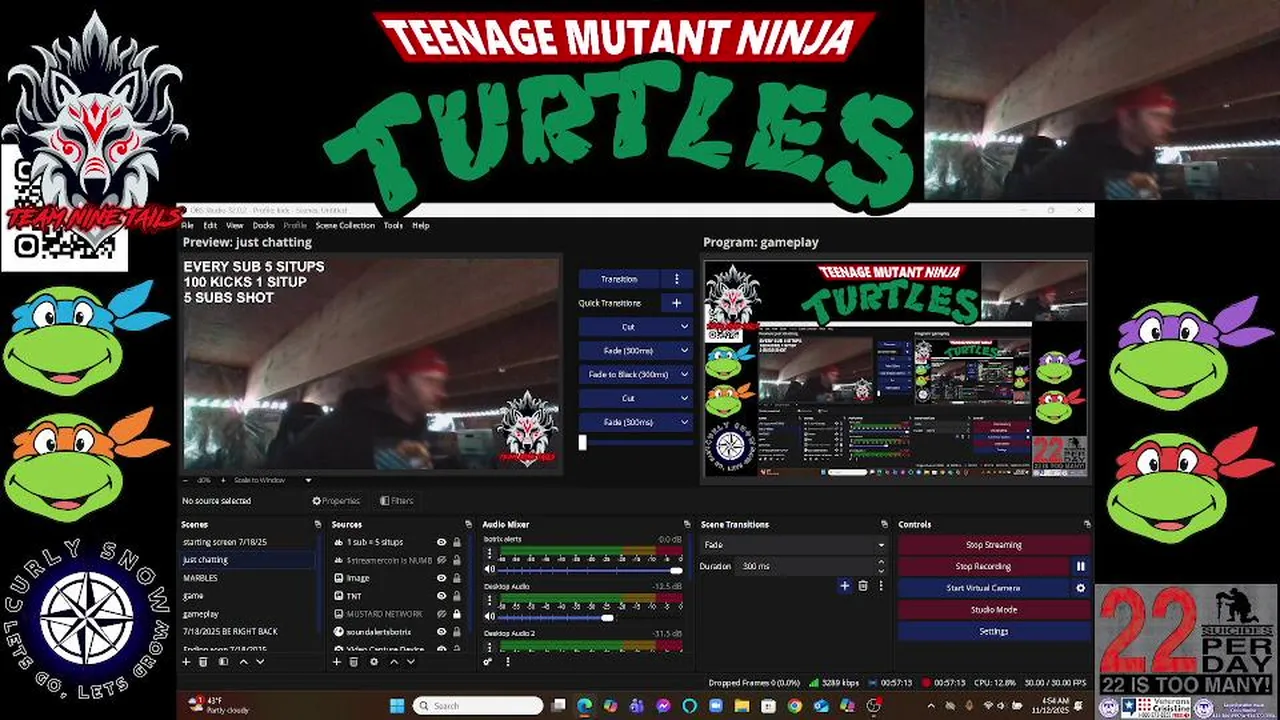The image size is (1280, 720).
Task: Remove scene transition with trash icon
Action: click(x=863, y=586)
